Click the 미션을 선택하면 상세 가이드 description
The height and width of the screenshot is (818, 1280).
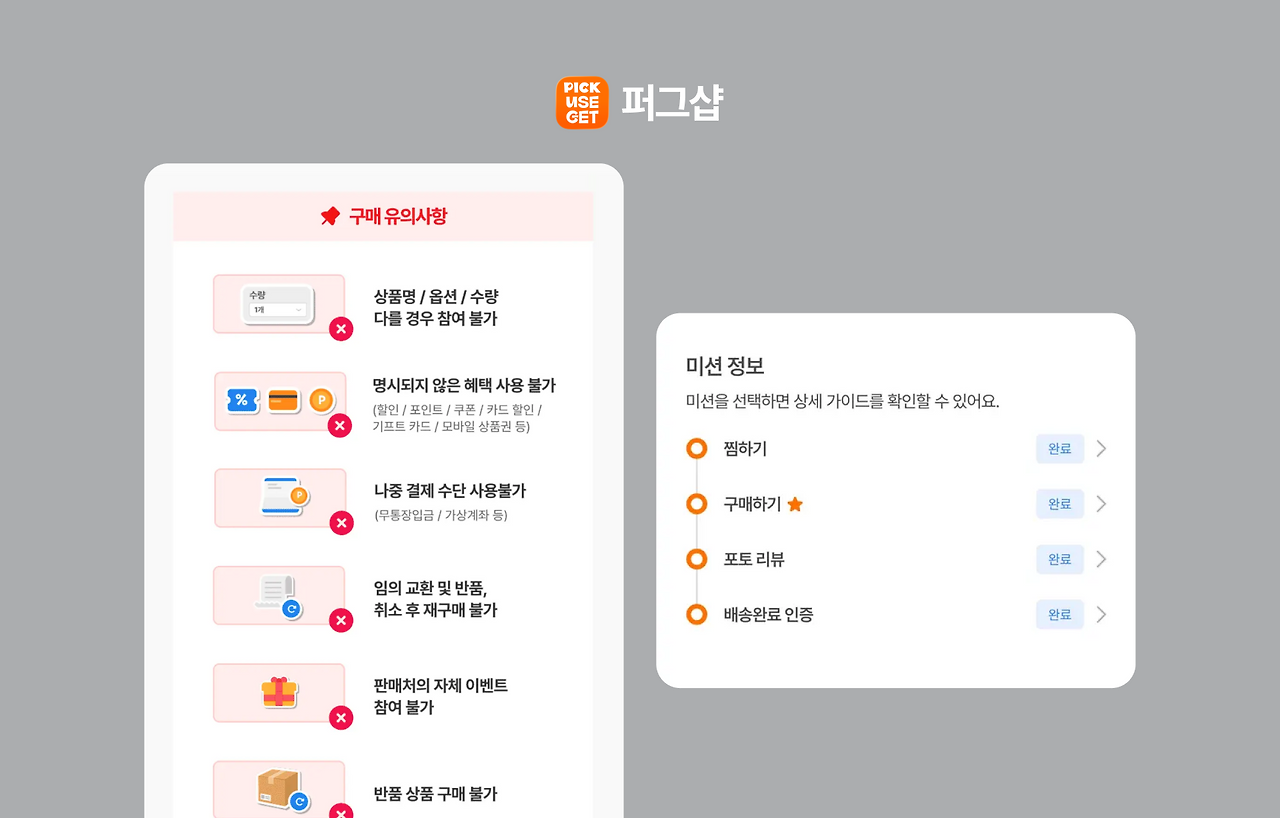tap(843, 402)
